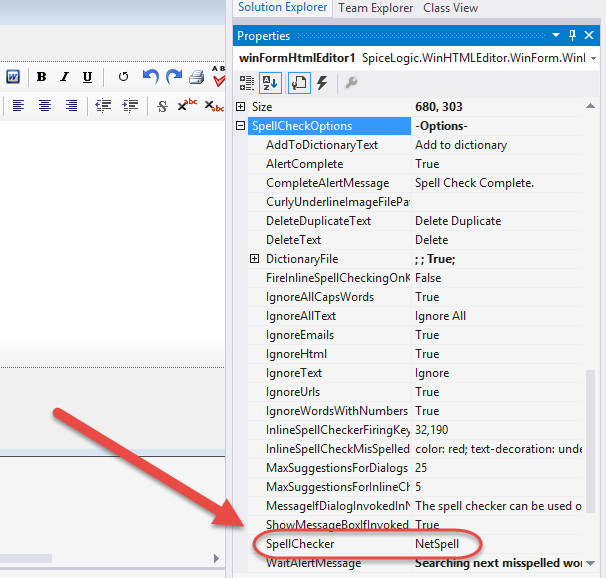Open the winFormHtmlEditor1 object selector dropdown
606x578 pixels.
pos(593,58)
